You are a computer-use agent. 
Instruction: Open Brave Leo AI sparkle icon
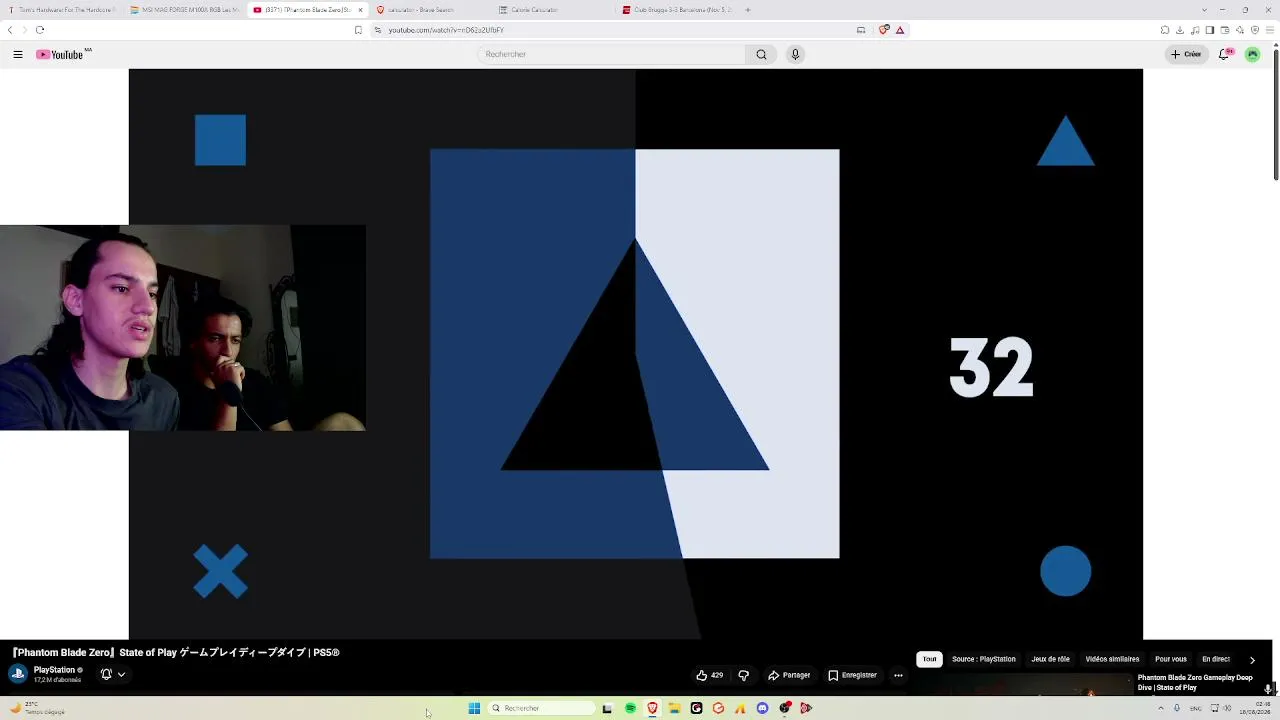point(1240,30)
